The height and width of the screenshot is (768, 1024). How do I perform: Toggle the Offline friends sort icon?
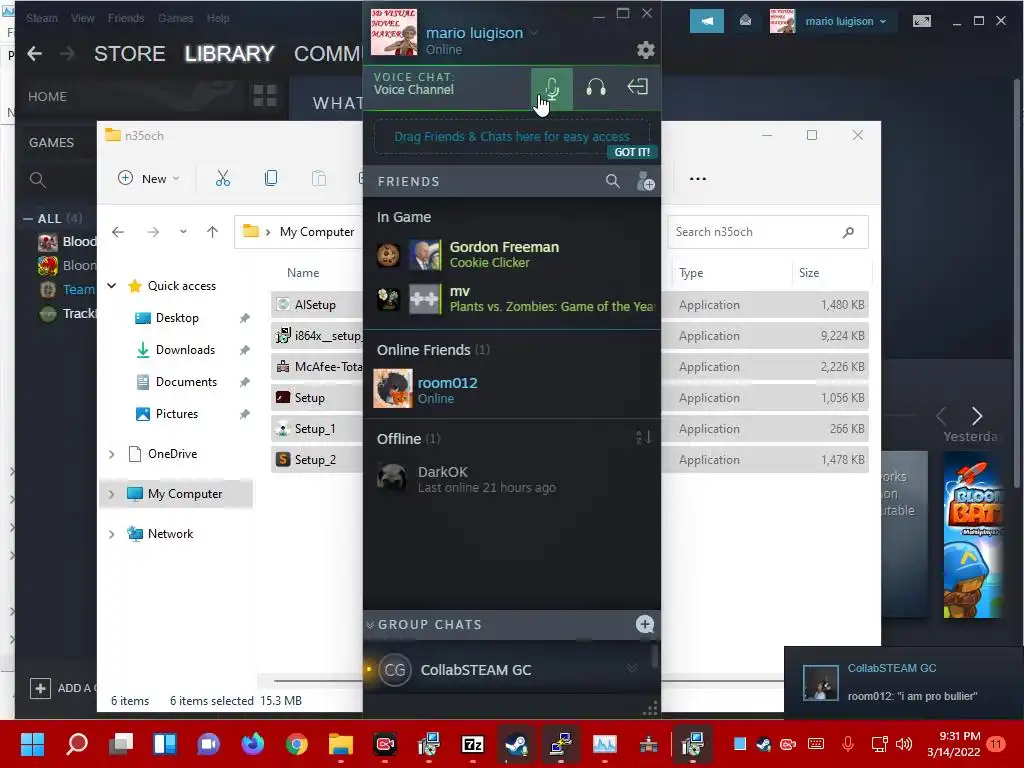pos(643,438)
